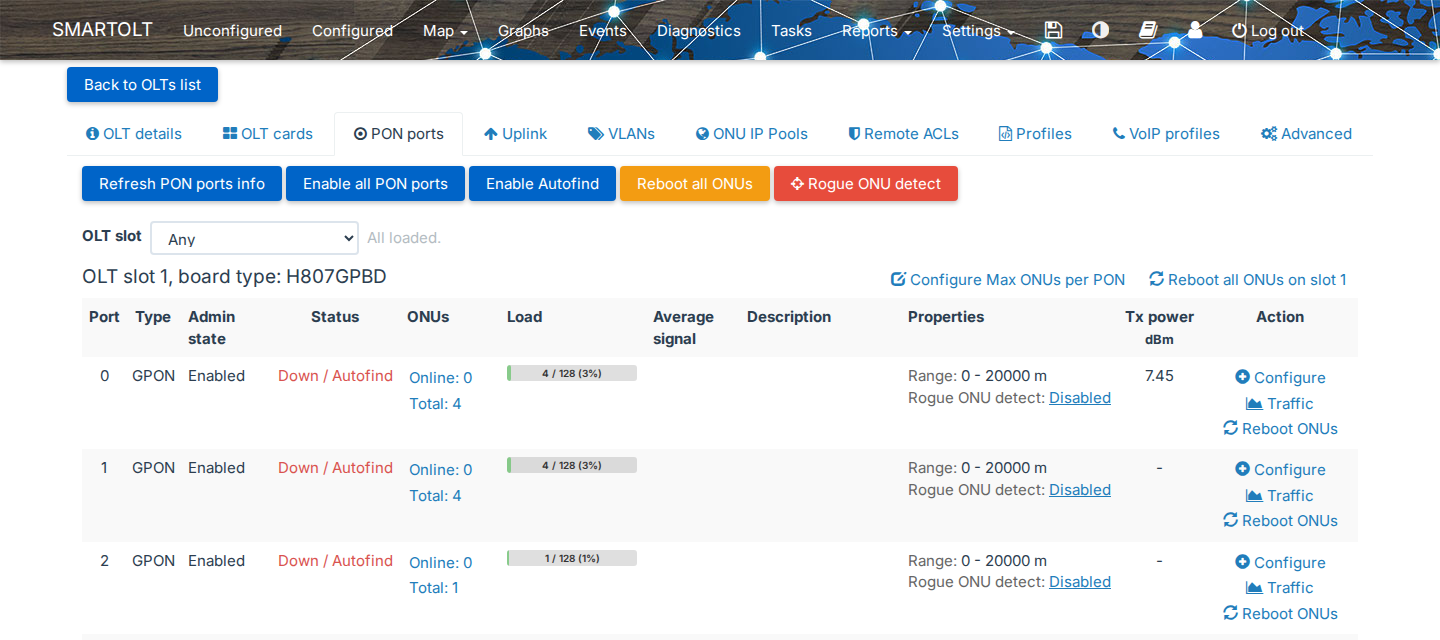The height and width of the screenshot is (640, 1440).
Task: Open the VoIP profiles tab
Action: click(x=1166, y=134)
